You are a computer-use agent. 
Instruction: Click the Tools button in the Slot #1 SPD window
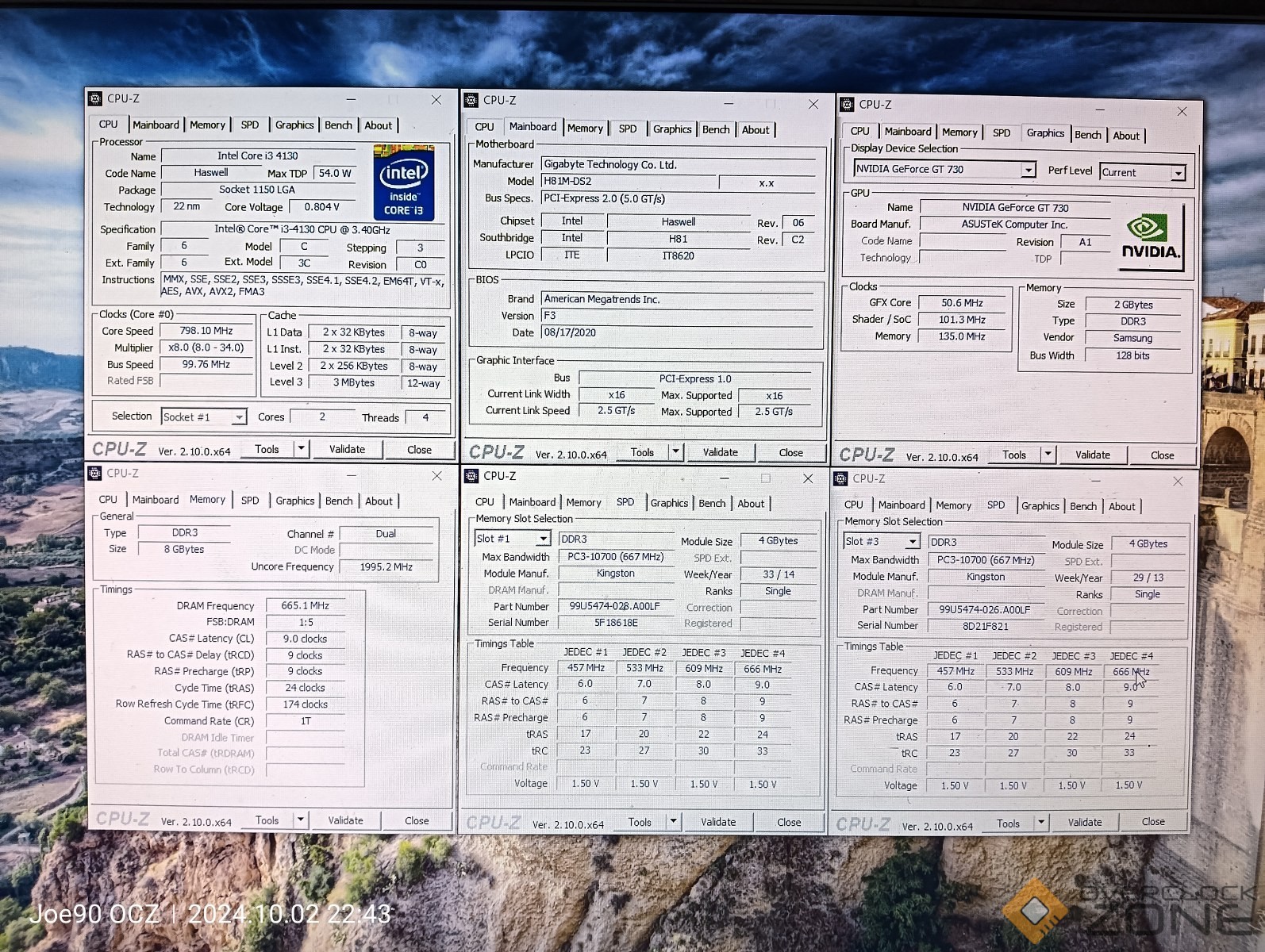[640, 822]
